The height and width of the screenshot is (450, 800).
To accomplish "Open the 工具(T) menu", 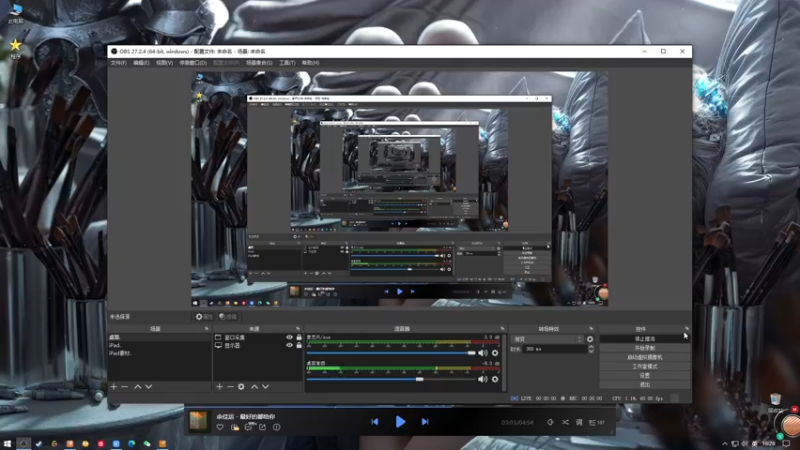I will (287, 63).
